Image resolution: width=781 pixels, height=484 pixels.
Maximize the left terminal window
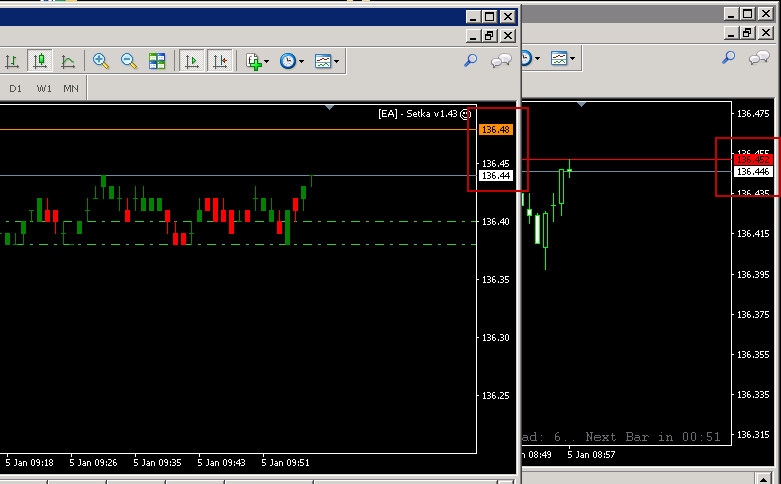[489, 16]
